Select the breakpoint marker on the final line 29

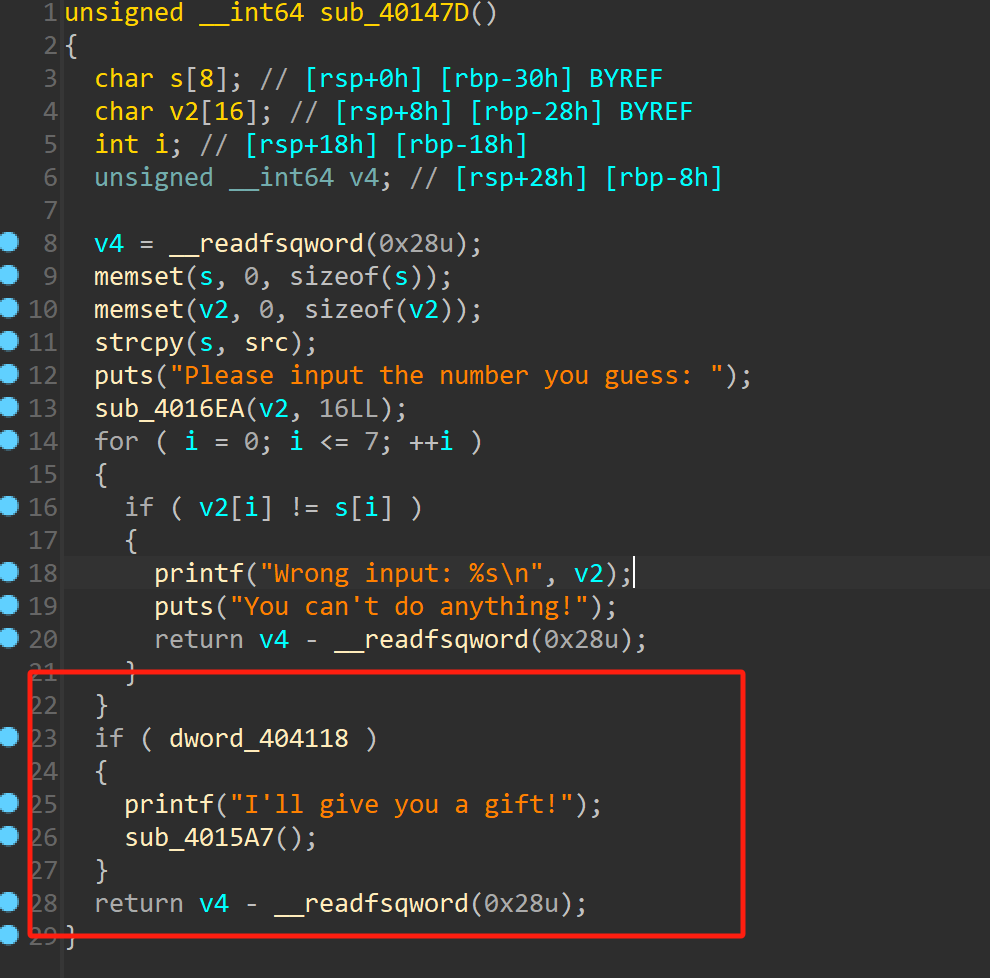coord(8,936)
